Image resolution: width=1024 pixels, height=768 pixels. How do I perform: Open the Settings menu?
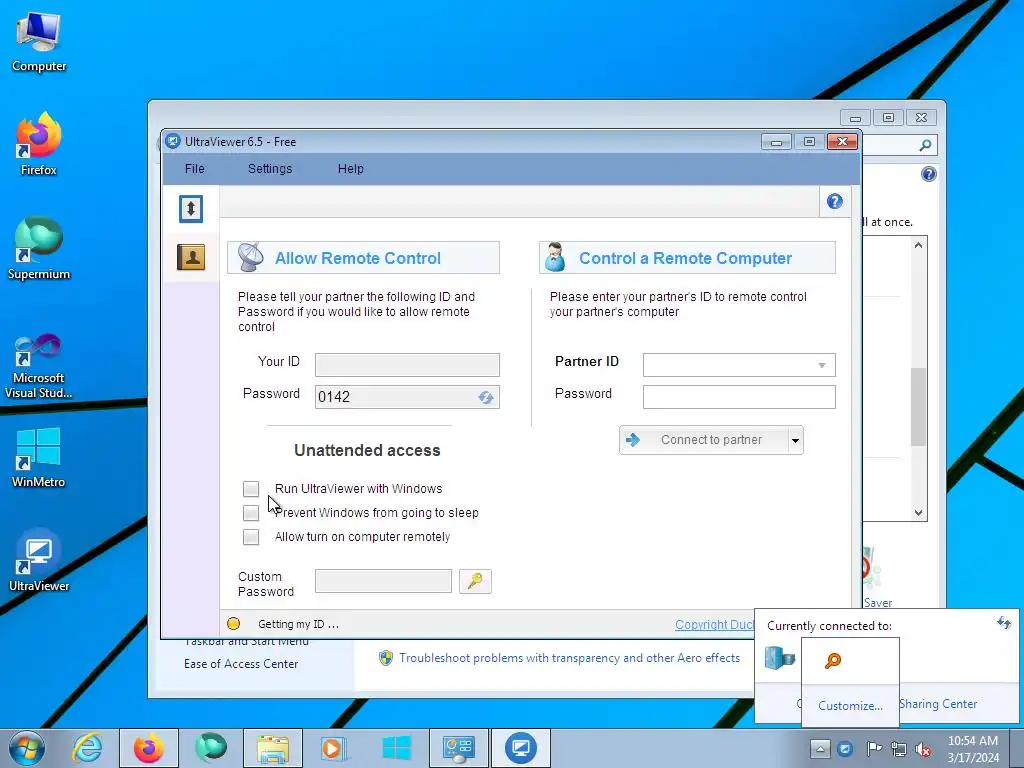click(x=270, y=168)
